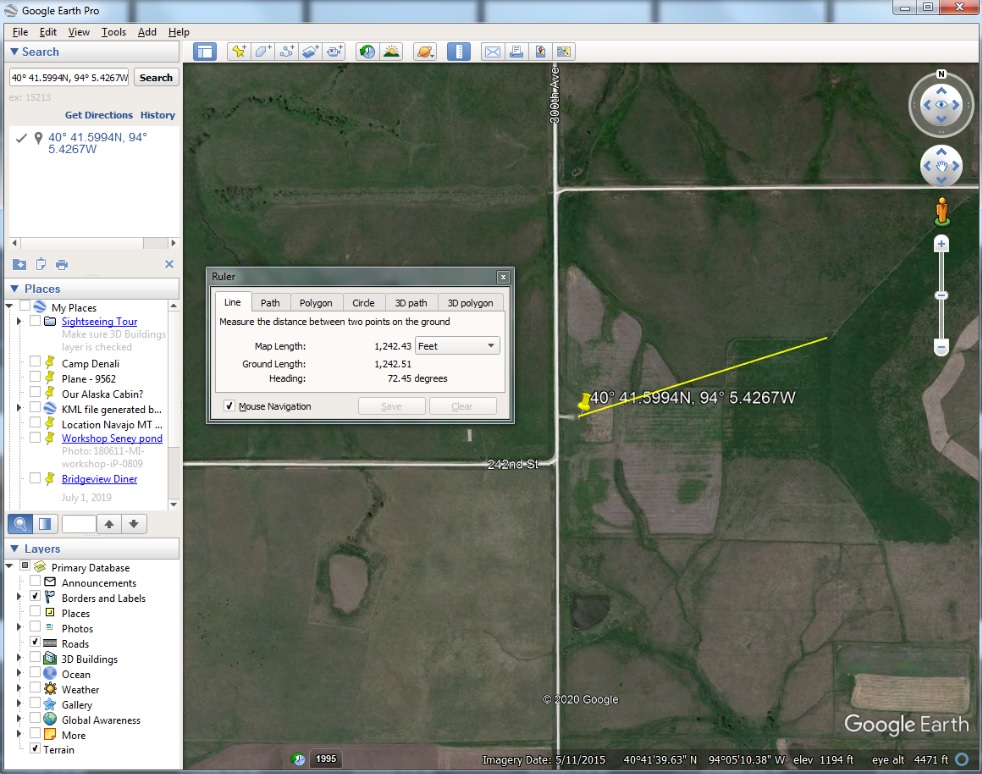Switch between Earth, Sky and planets
Screen dimensions: 982x774
[x=425, y=51]
